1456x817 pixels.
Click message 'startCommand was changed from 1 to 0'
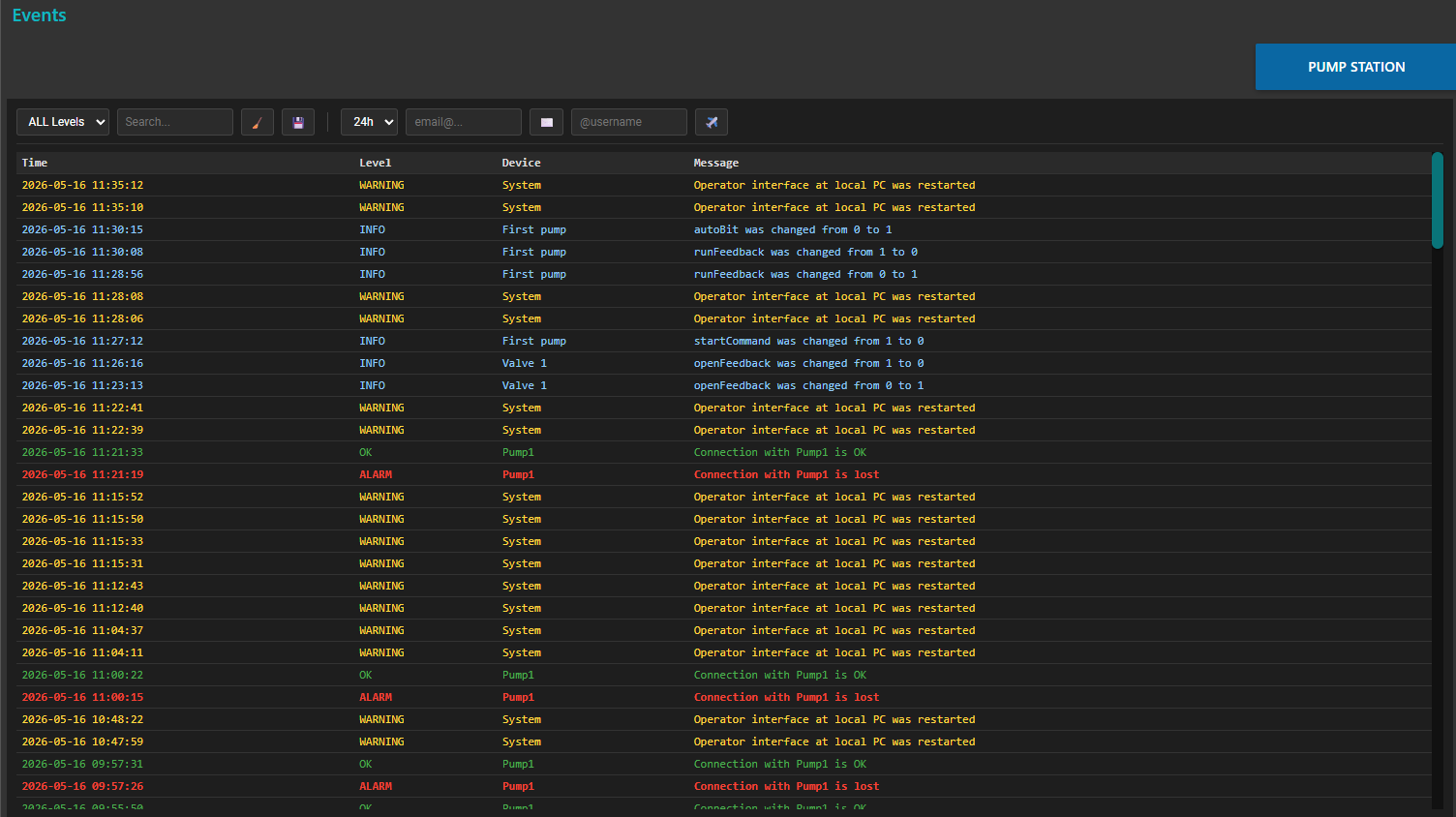coord(809,341)
